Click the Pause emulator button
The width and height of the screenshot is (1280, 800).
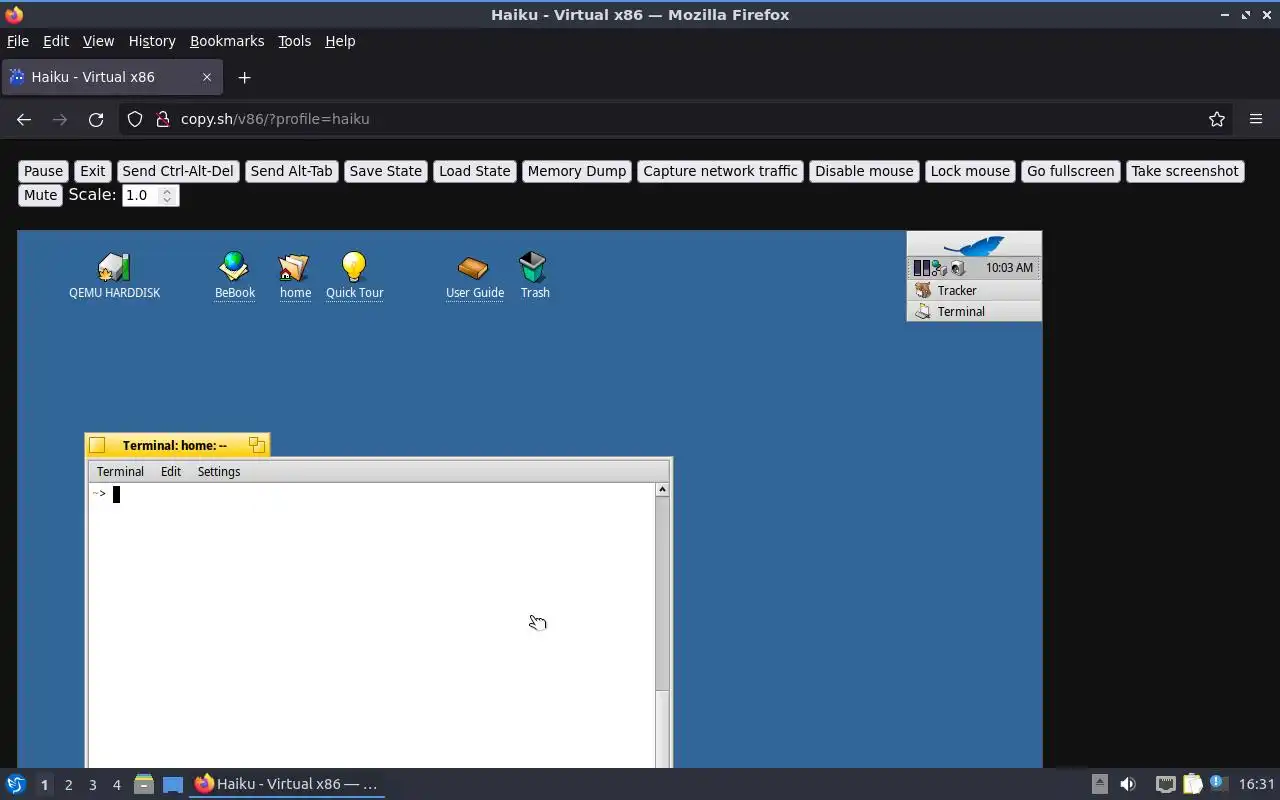[43, 171]
